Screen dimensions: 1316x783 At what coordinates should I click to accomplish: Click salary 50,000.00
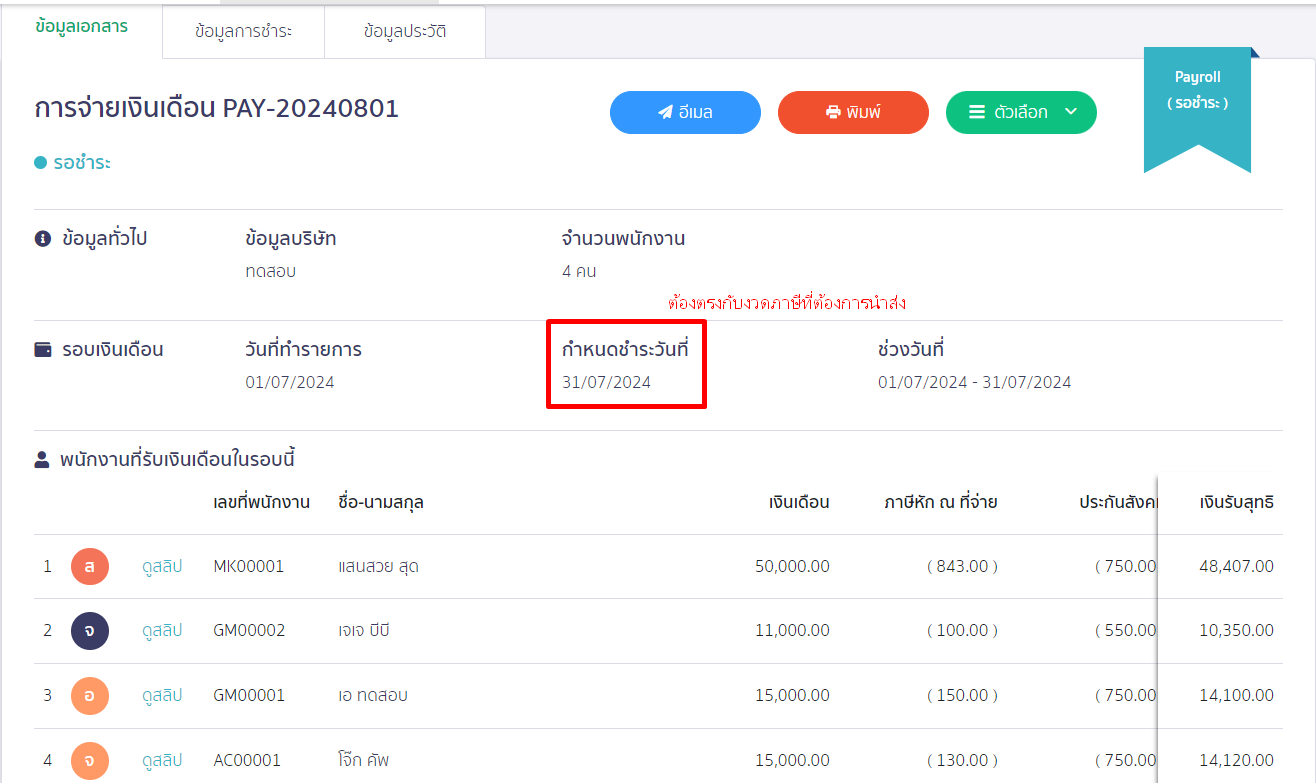[792, 566]
